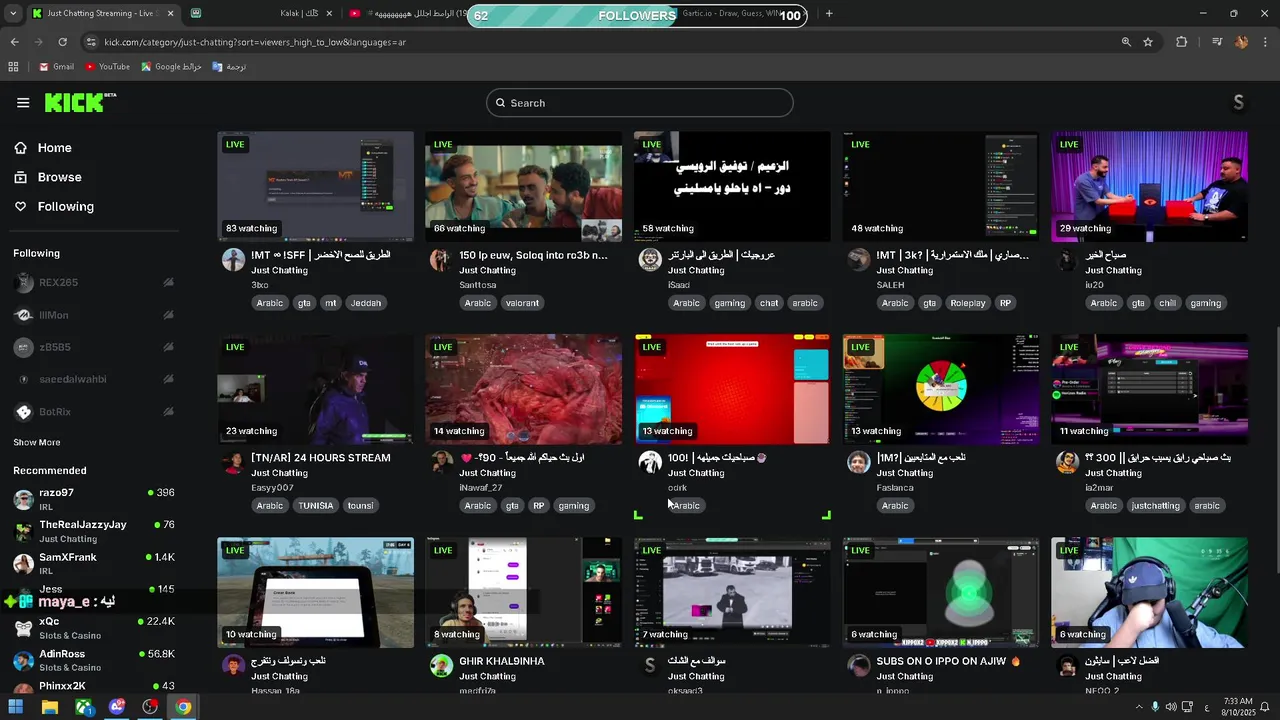Click the TUNISIA tag
1280x720 pixels.
pos(316,506)
